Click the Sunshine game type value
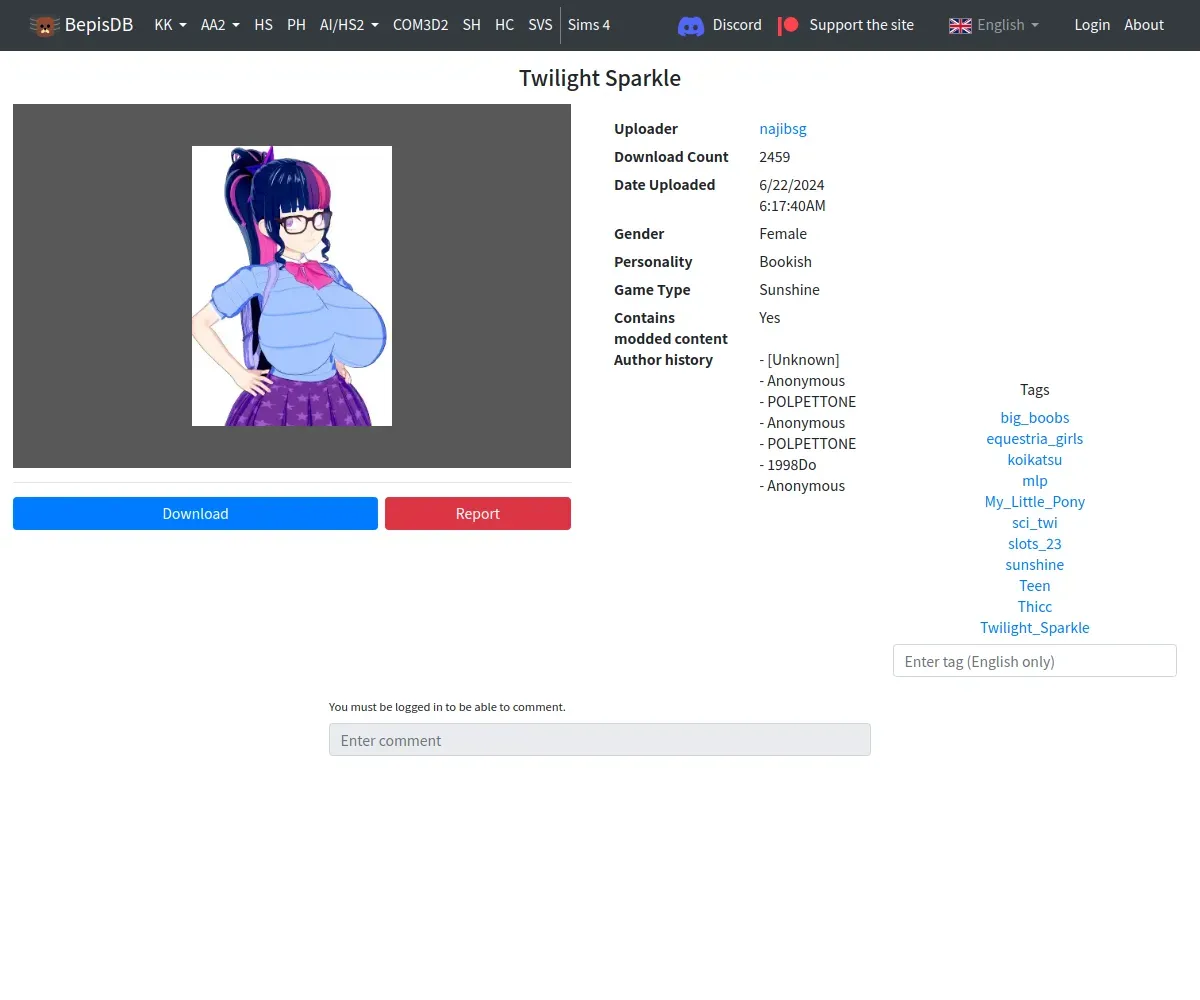1200x1000 pixels. pos(790,290)
